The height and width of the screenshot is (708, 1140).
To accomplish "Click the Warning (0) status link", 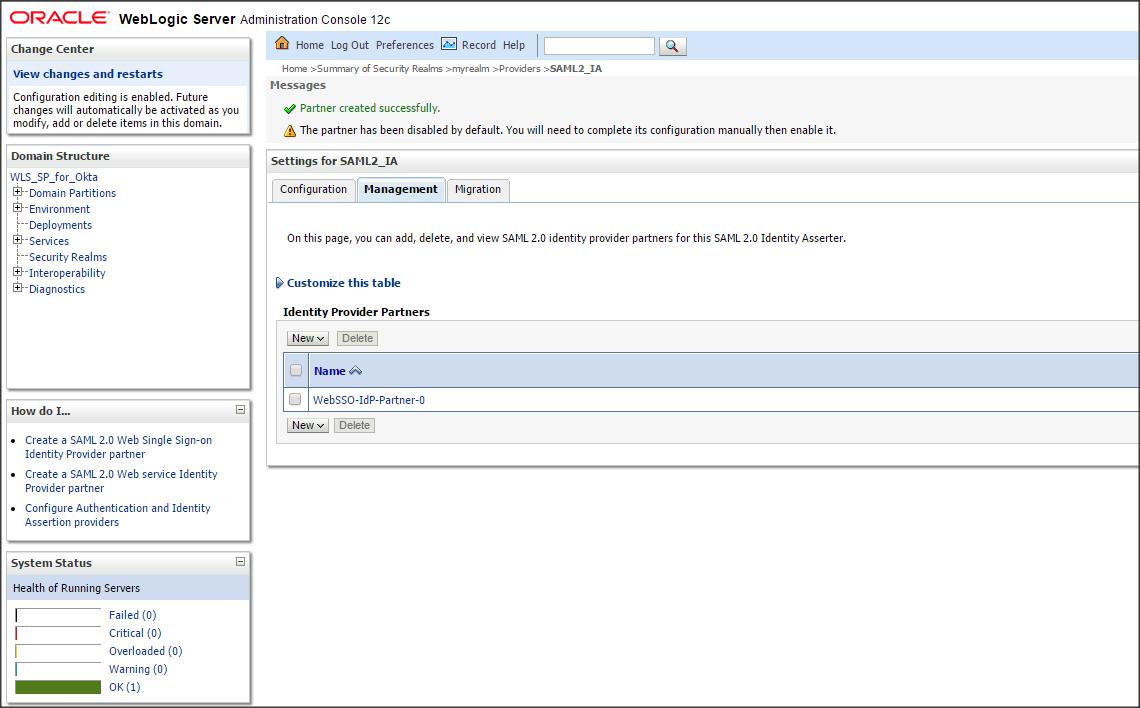I will tap(138, 669).
